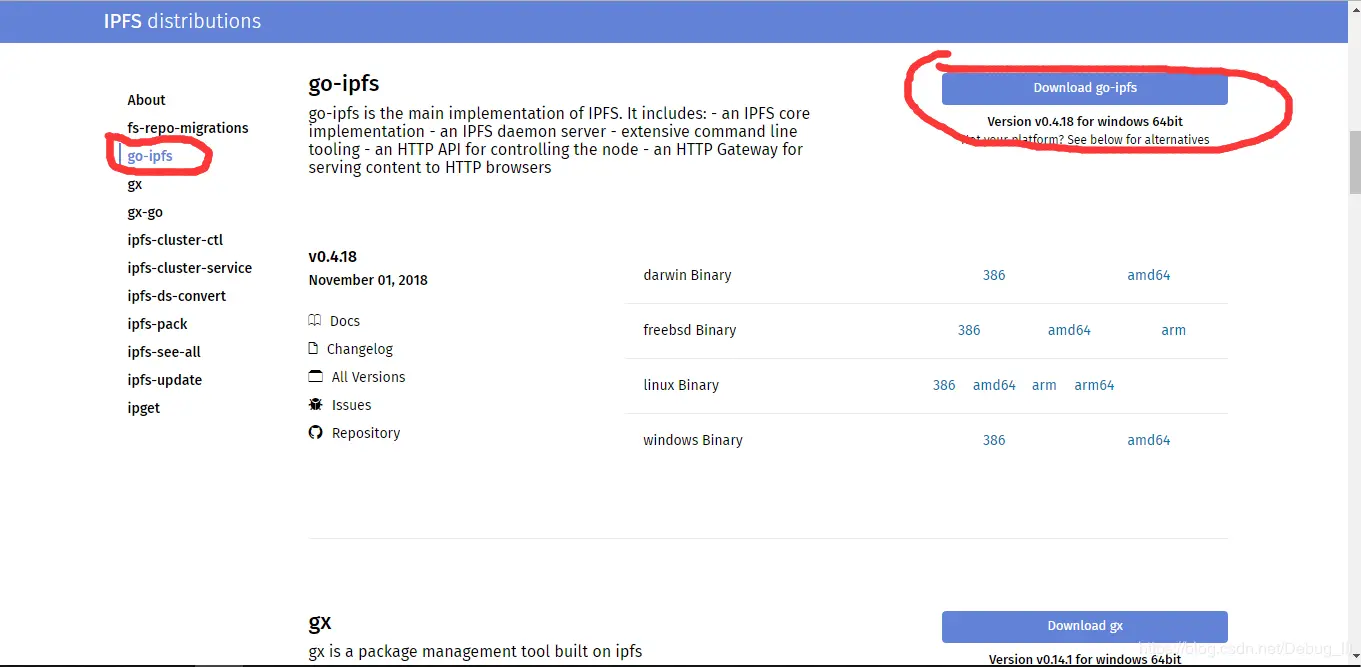Open the Docs link

(345, 321)
